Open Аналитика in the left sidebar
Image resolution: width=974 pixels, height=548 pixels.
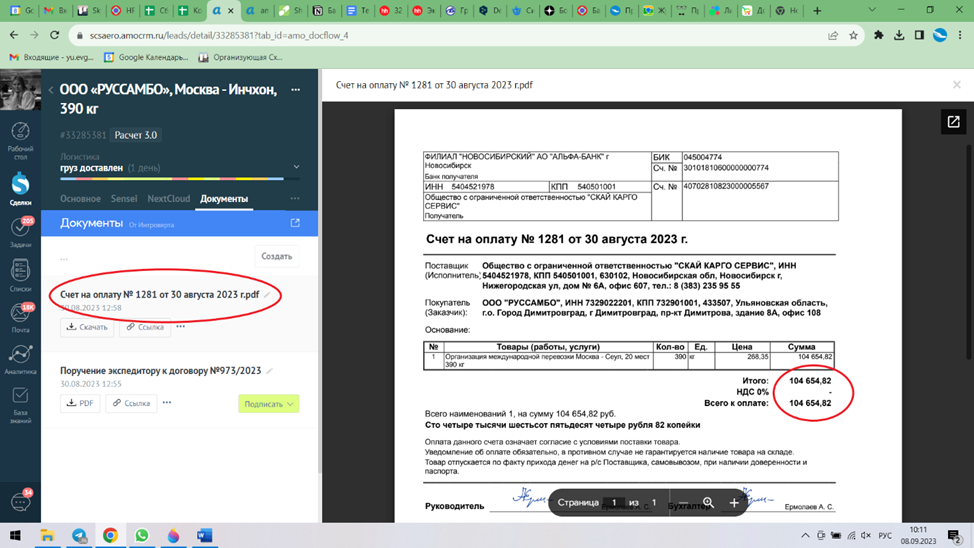coord(20,359)
